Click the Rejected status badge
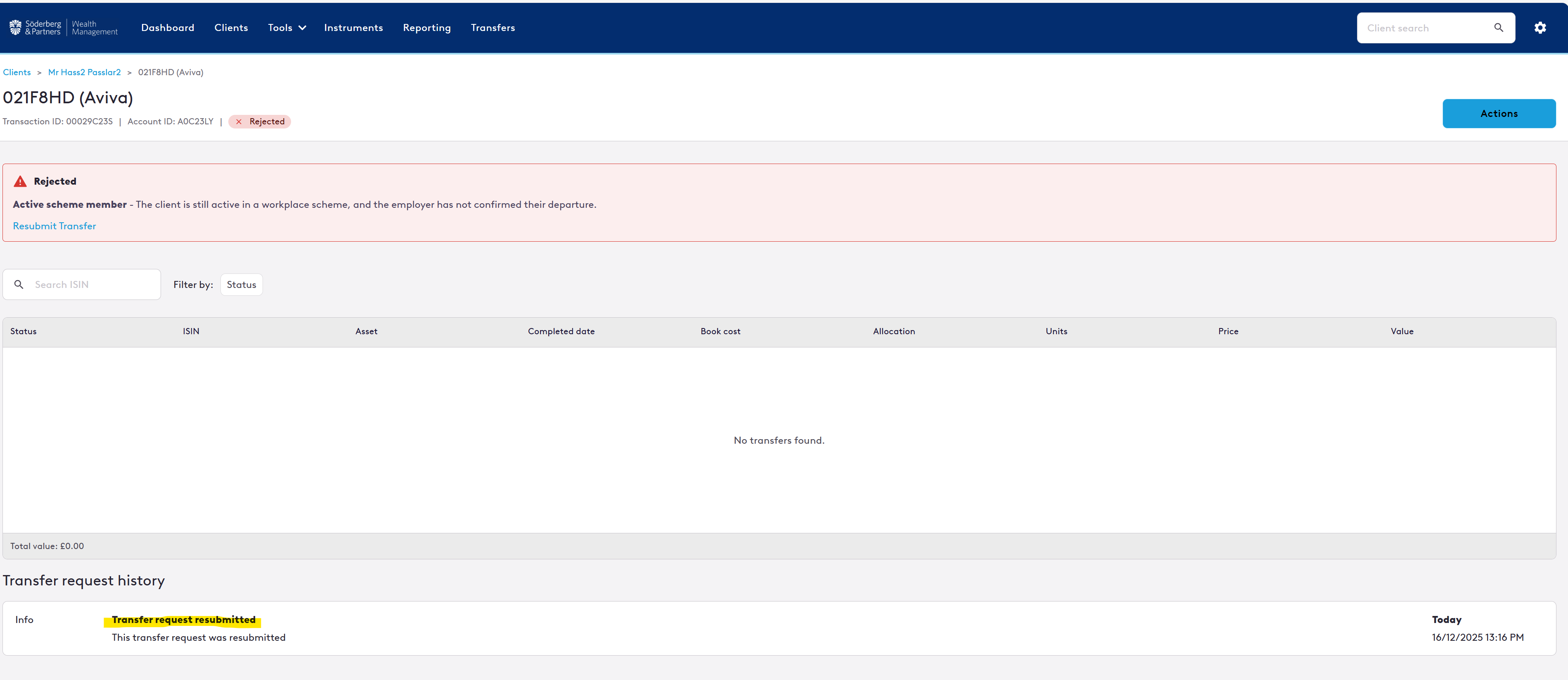The width and height of the screenshot is (1568, 680). 260,122
